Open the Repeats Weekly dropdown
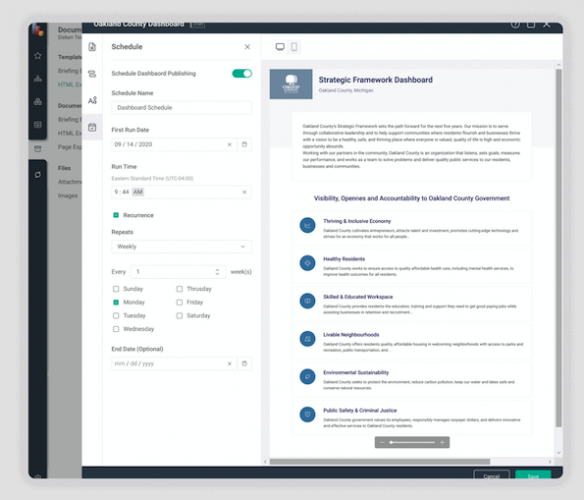The height and width of the screenshot is (500, 584). [x=181, y=247]
